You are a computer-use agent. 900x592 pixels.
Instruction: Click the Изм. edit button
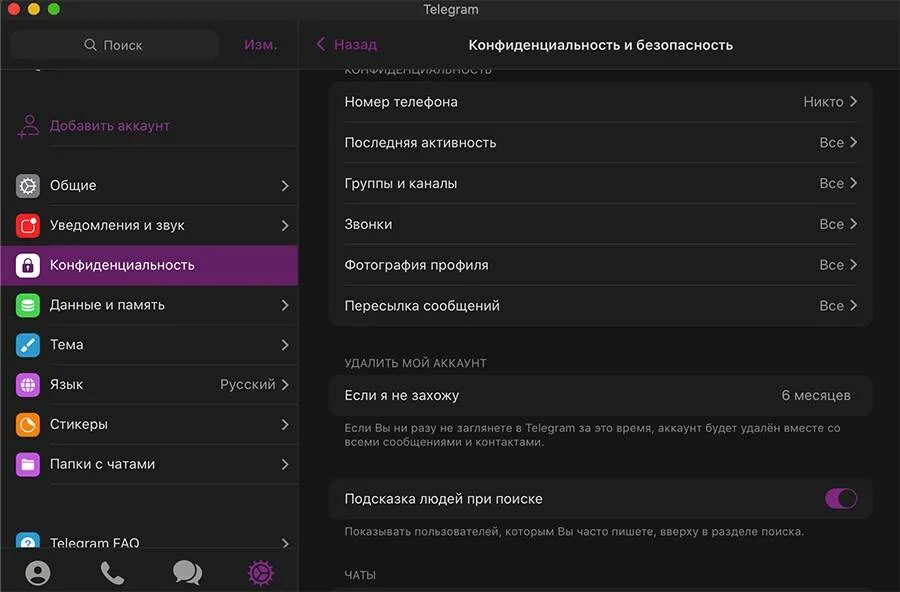pyautogui.click(x=260, y=45)
